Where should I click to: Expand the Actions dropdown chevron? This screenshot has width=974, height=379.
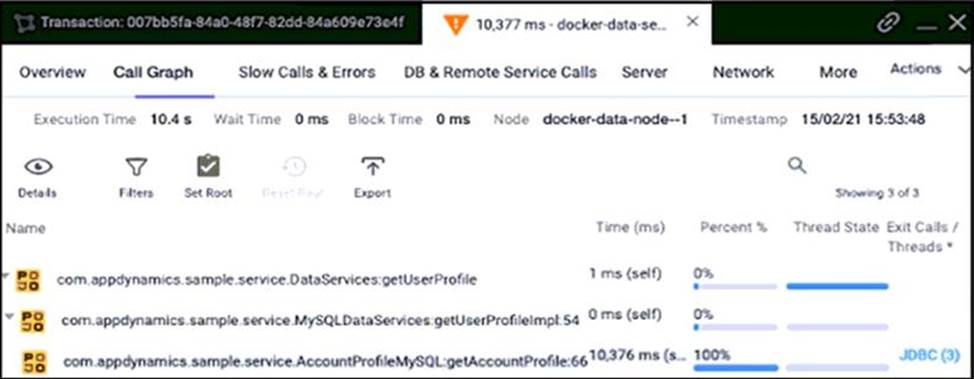[x=964, y=69]
